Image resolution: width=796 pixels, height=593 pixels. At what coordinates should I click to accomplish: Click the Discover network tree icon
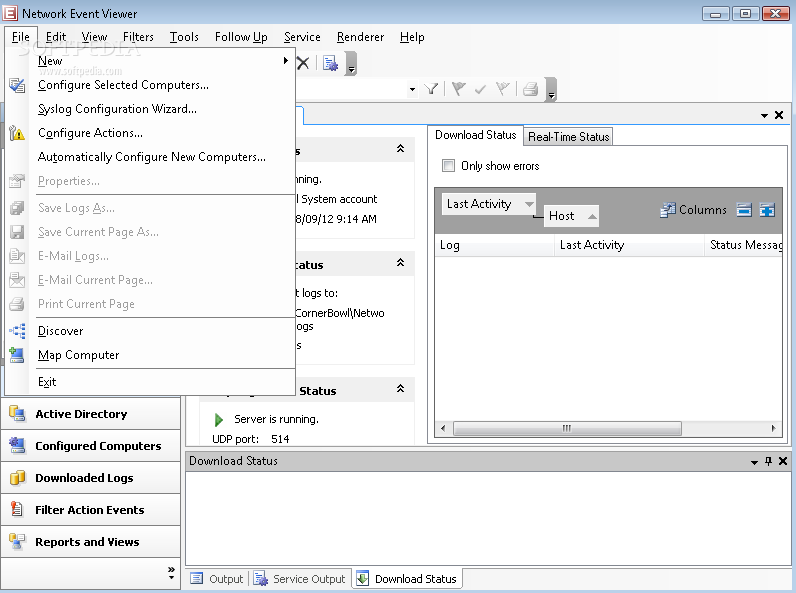[x=17, y=331]
